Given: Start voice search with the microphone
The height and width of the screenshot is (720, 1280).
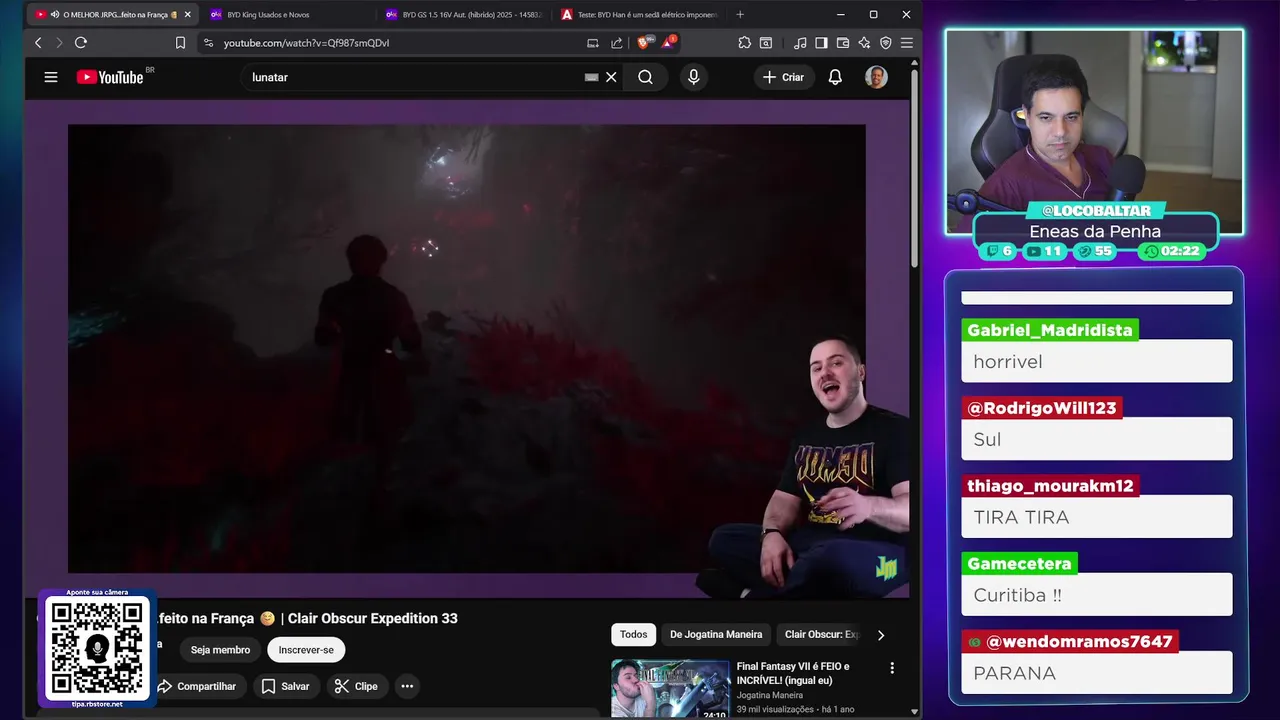Looking at the screenshot, I should tap(693, 77).
